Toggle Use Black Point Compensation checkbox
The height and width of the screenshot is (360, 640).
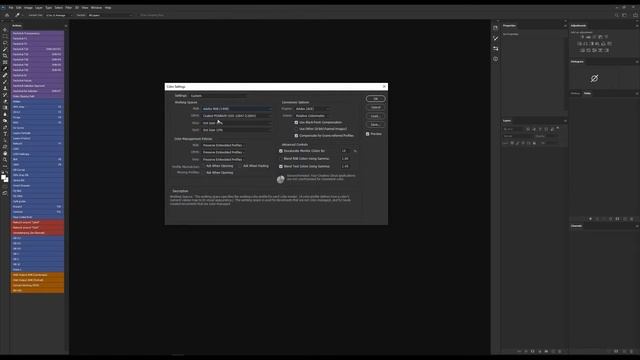pos(296,122)
